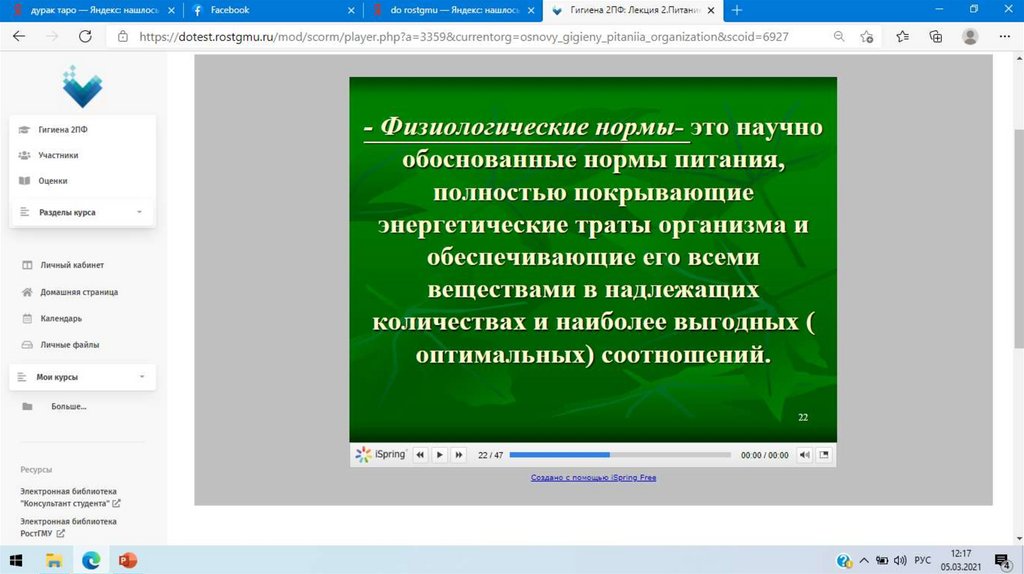Open Участники participants page

[58, 155]
